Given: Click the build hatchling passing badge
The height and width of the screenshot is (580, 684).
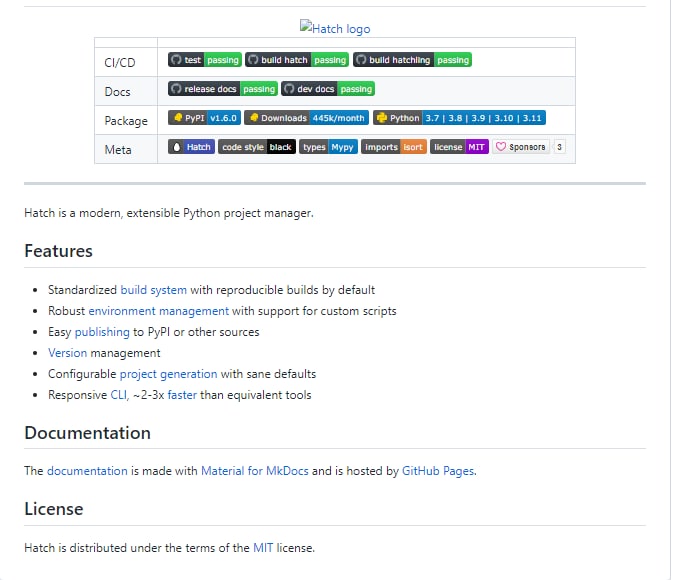Looking at the screenshot, I should [x=412, y=60].
